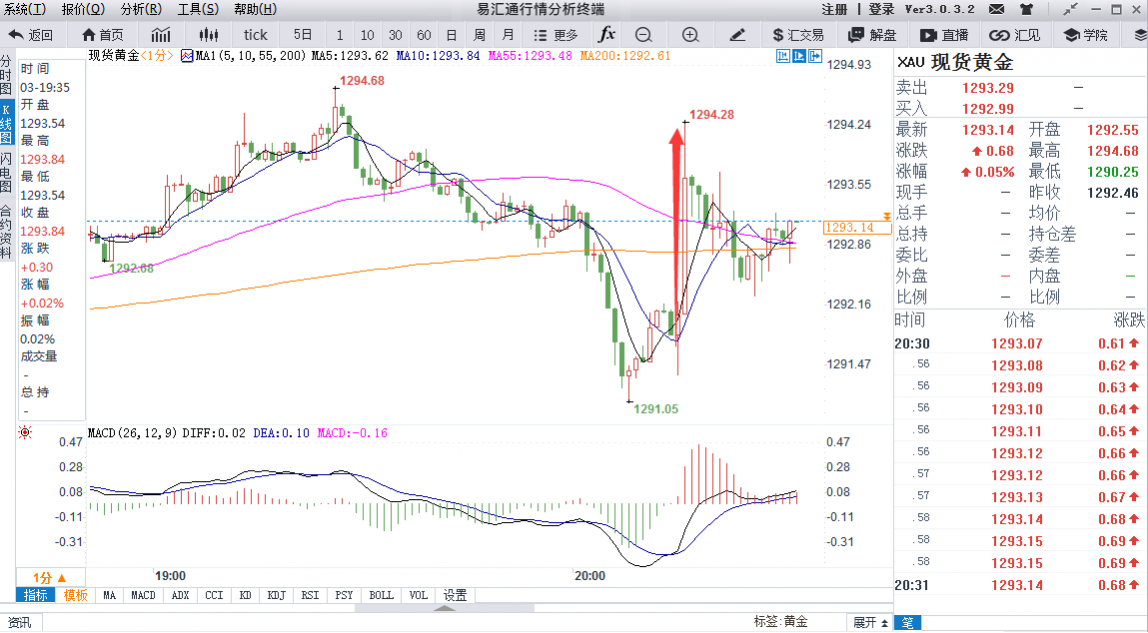1148x633 pixels.
Task: Open the mail envelope icon in title bar
Action: coord(999,9)
